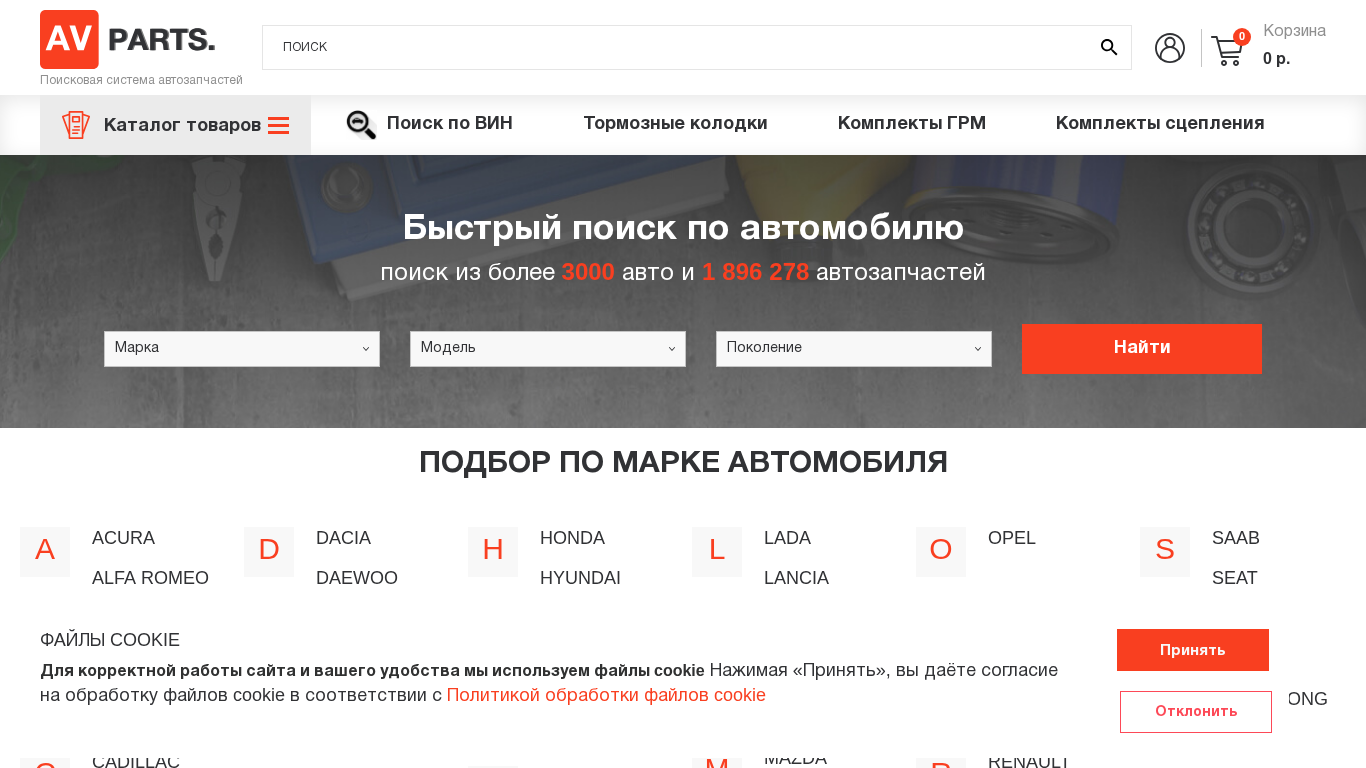Click the ПОИСК search input field
The height and width of the screenshot is (768, 1366).
[680, 47]
